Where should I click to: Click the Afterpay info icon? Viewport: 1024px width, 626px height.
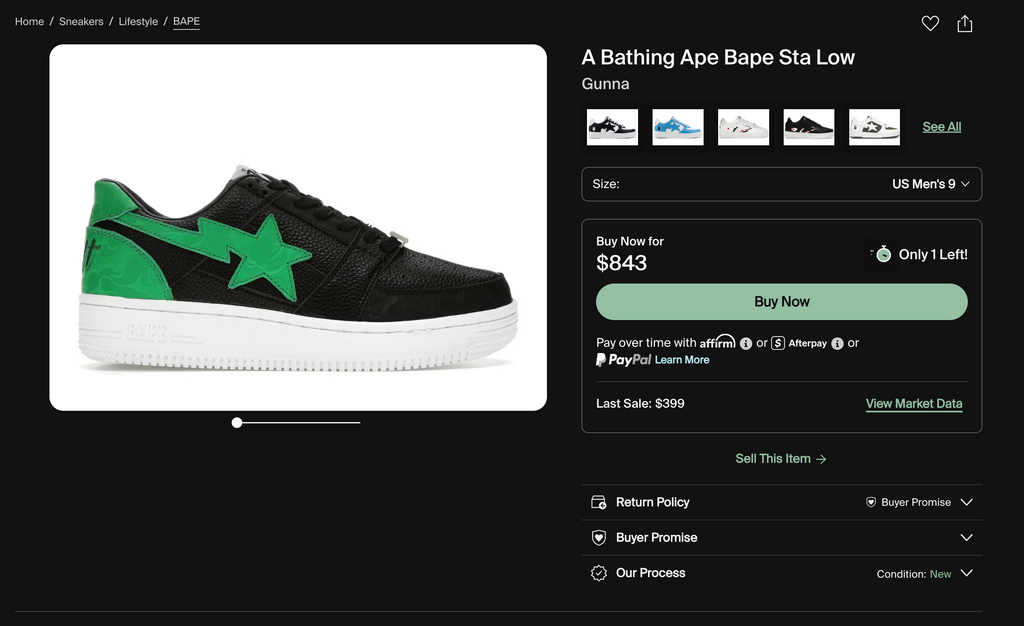click(838, 343)
